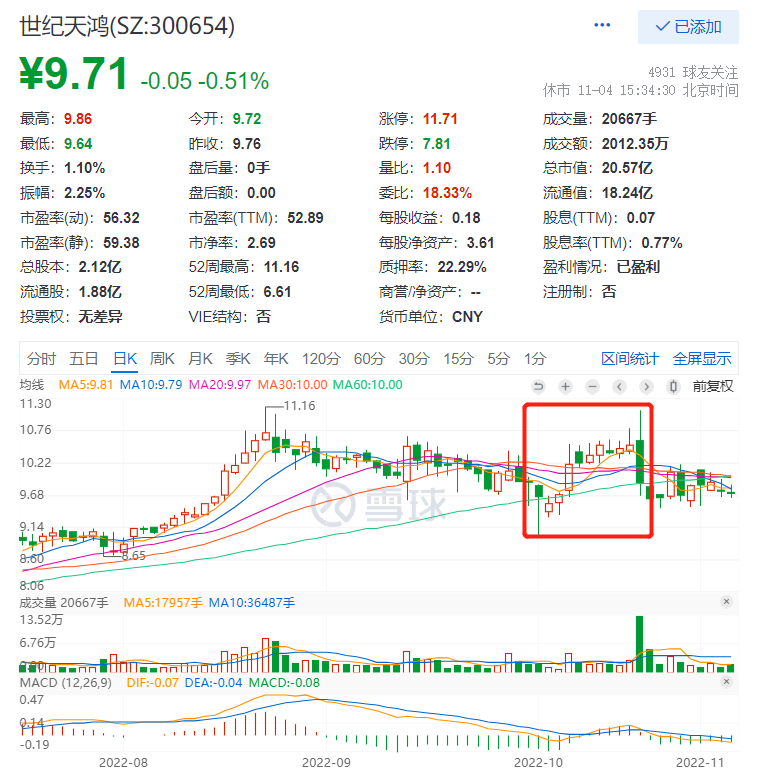Shift chart right with forward chevron
The image size is (769, 774).
(646, 387)
